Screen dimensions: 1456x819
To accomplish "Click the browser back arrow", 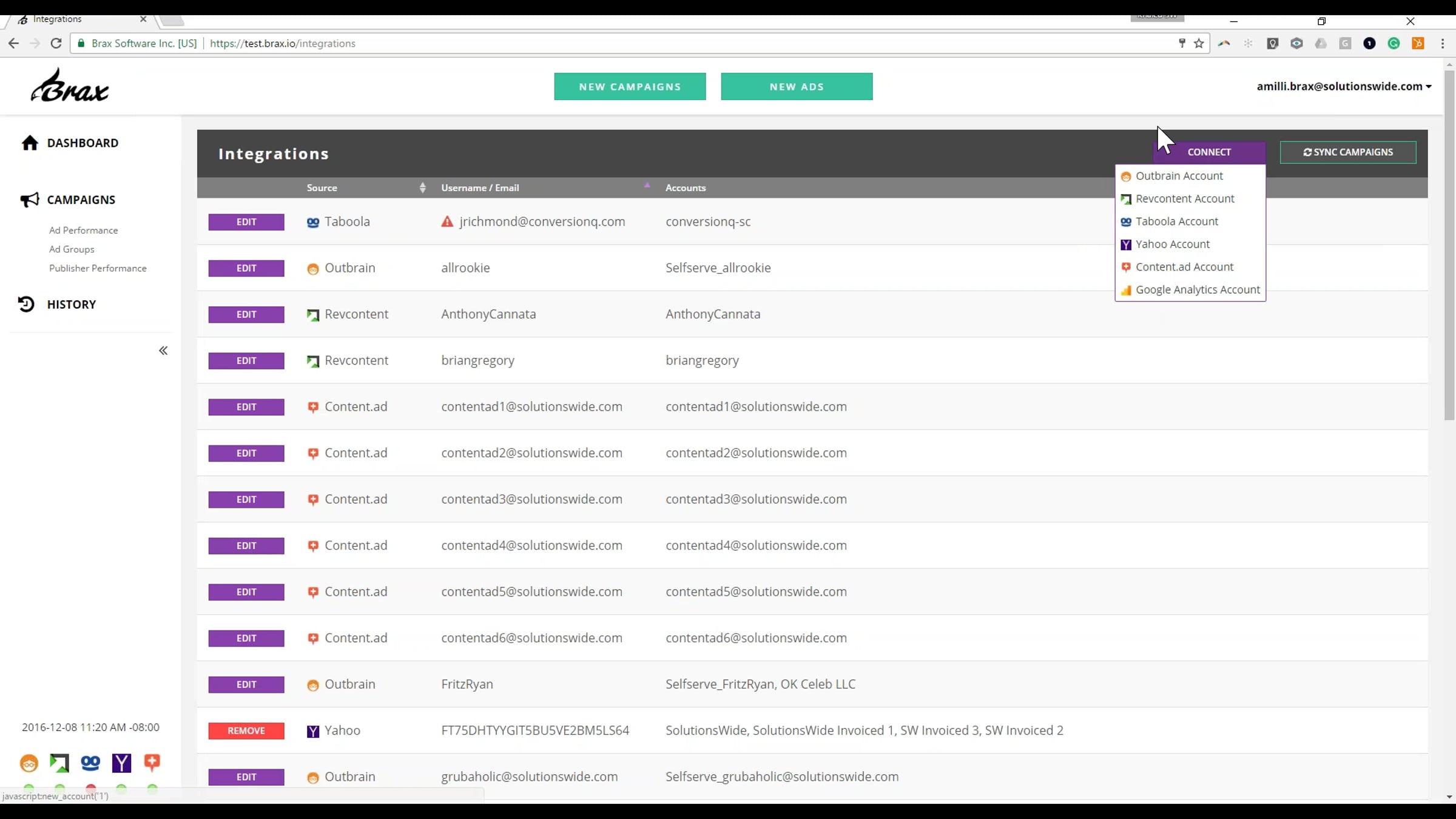I will pos(13,43).
